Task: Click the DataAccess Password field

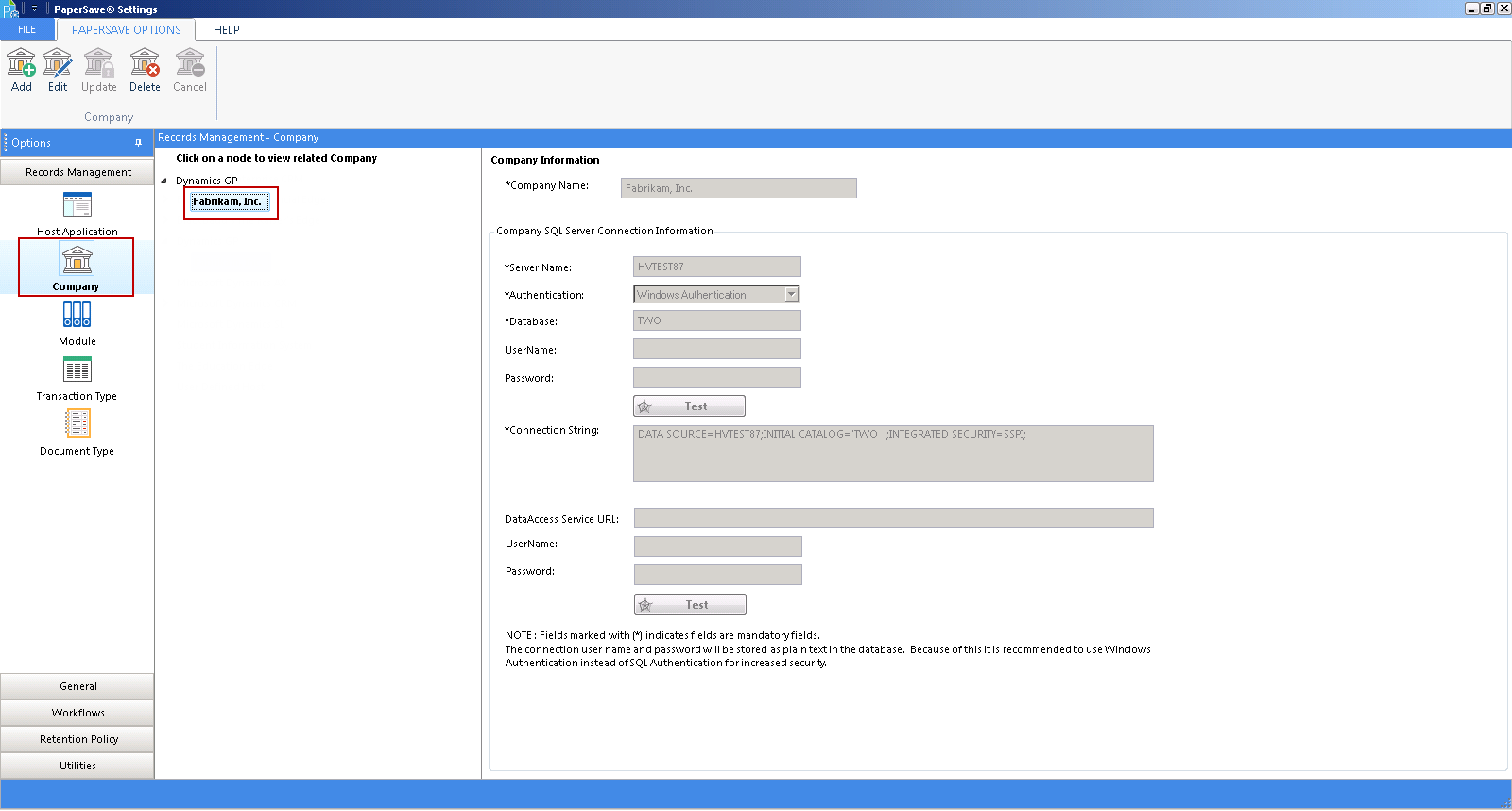Action: pyautogui.click(x=718, y=575)
